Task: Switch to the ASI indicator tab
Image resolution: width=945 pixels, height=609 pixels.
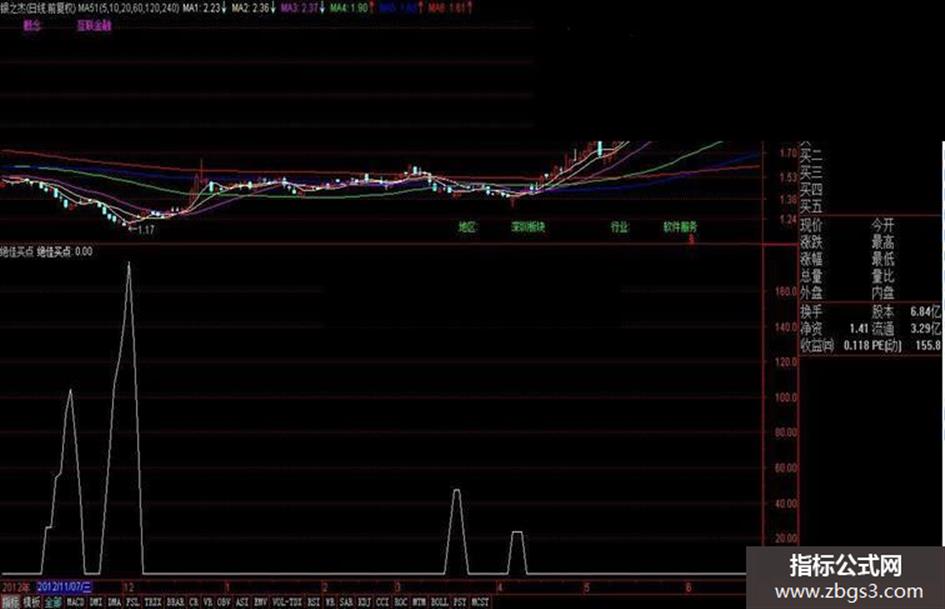Action: point(242,602)
